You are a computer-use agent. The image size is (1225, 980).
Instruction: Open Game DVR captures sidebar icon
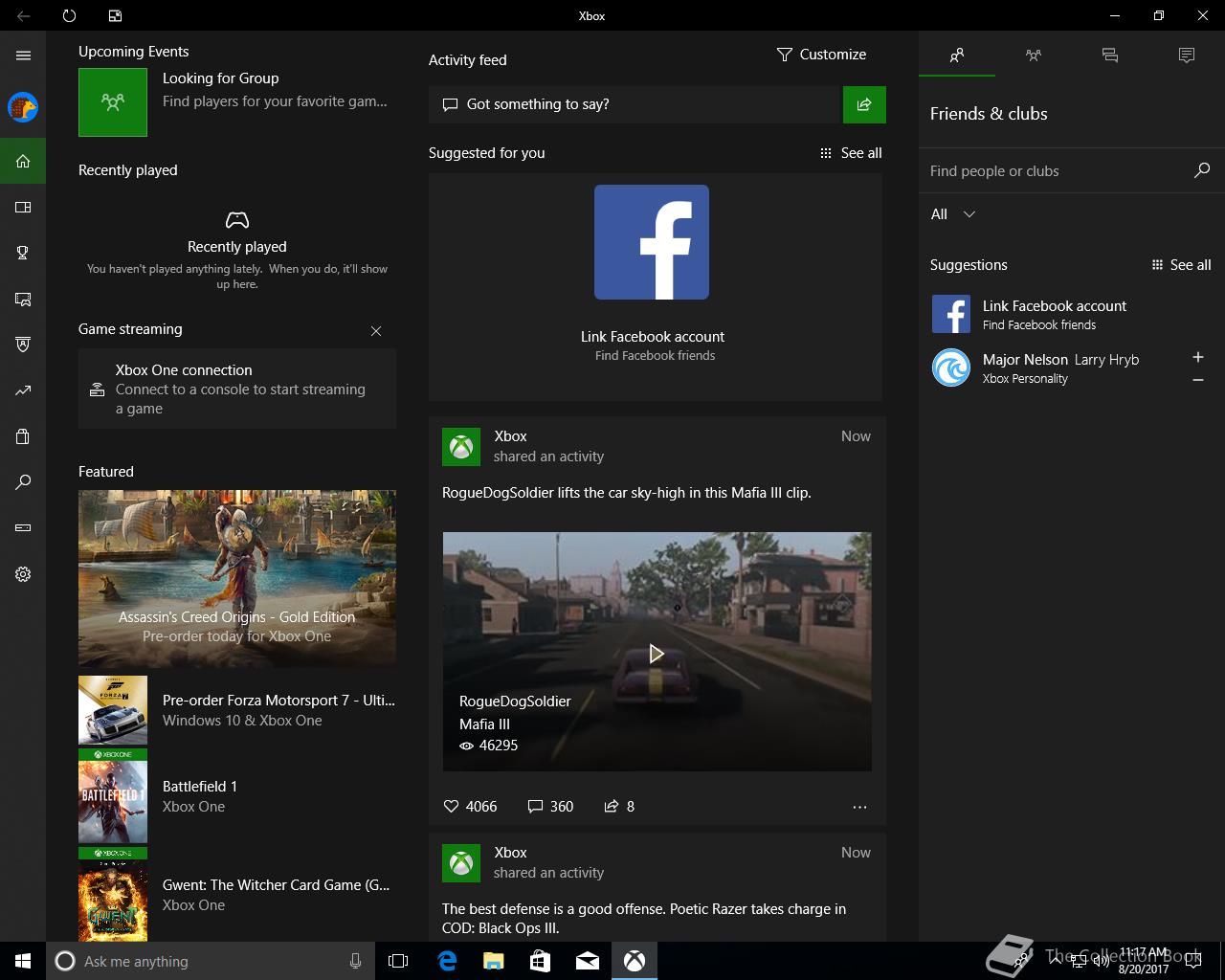23,299
